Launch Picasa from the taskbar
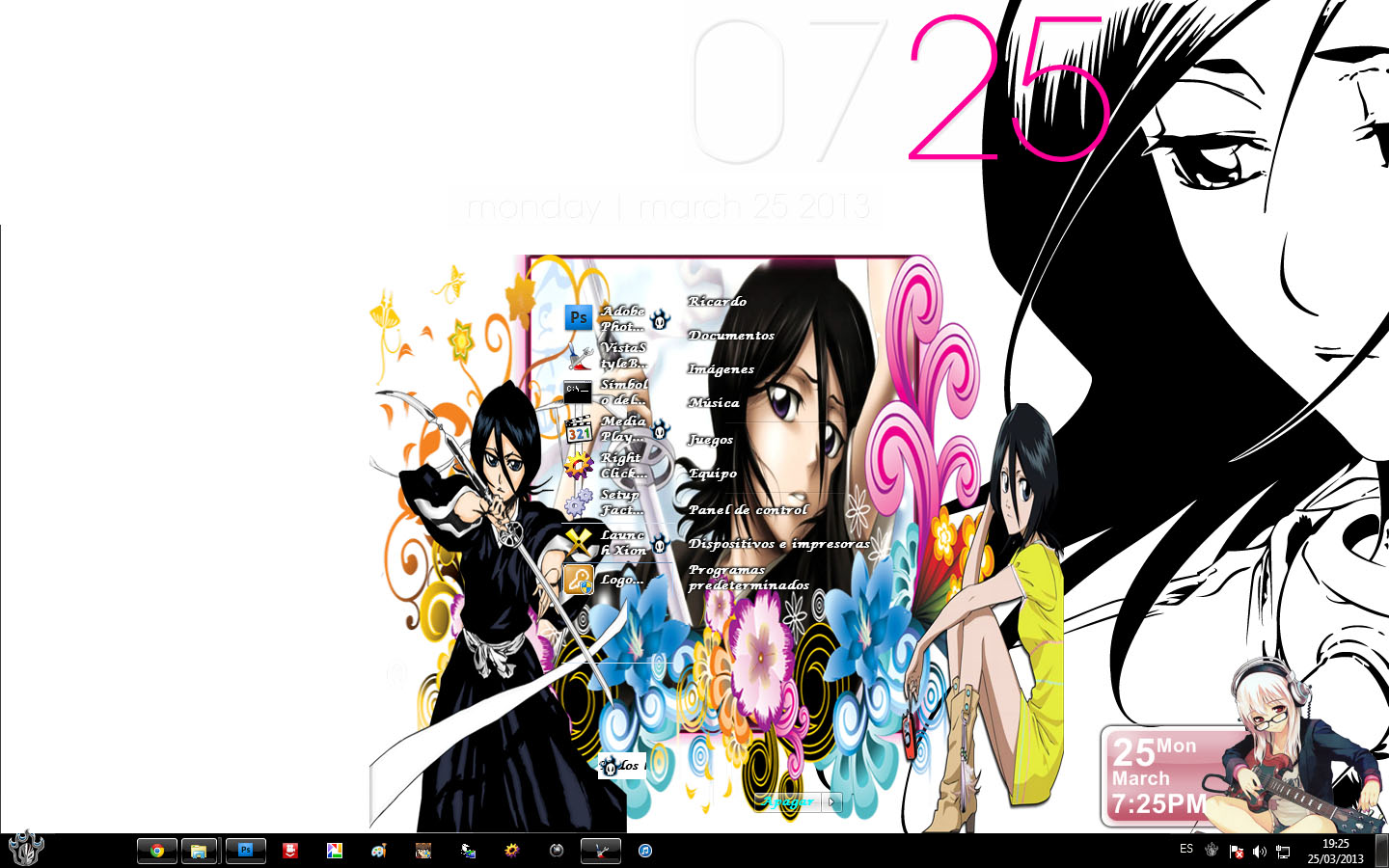Viewport: 1389px width, 868px height. 334,851
